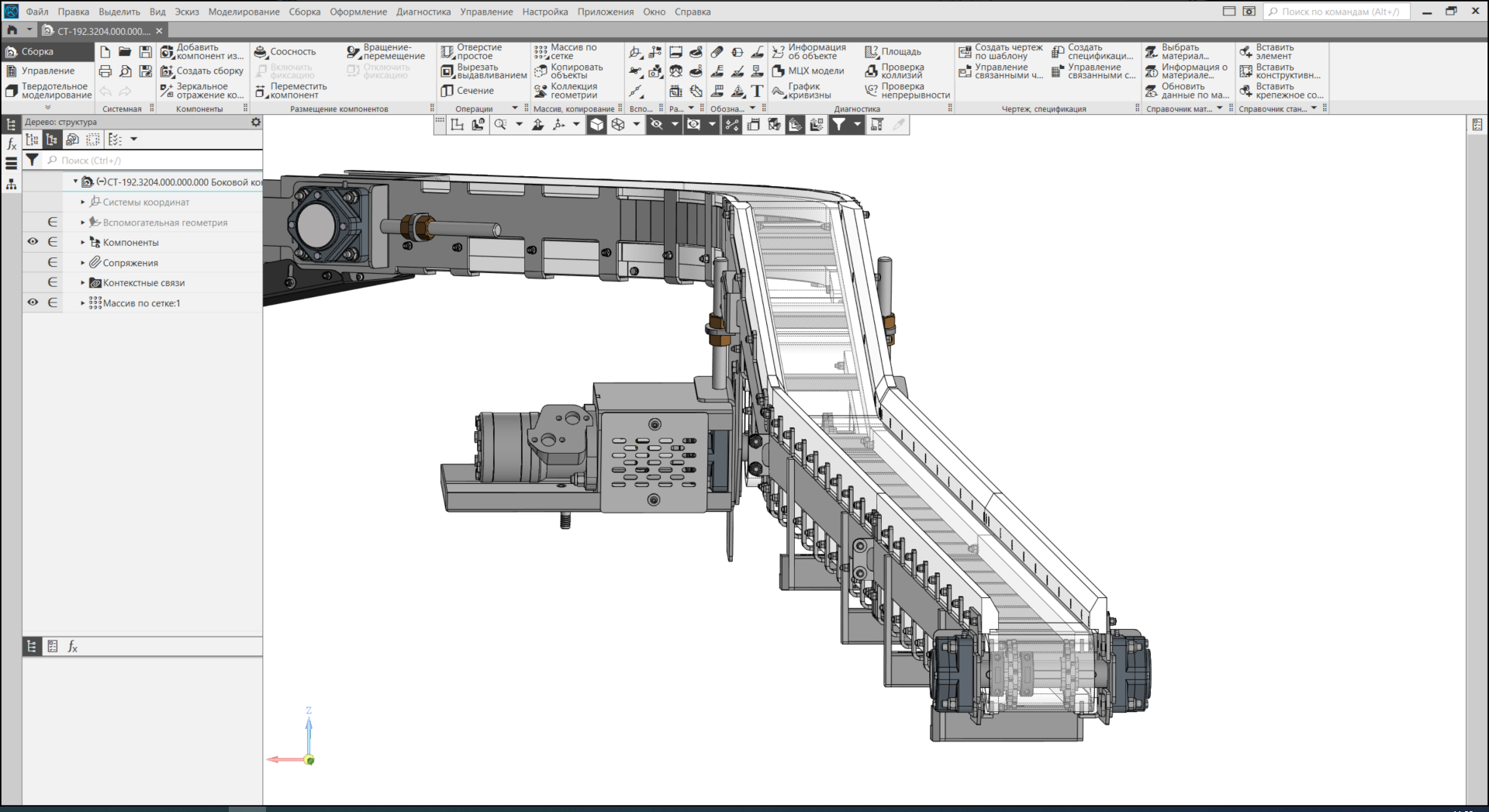Viewport: 1489px width, 812px height.
Task: Click the Text annotation T tool
Action: pos(757,92)
